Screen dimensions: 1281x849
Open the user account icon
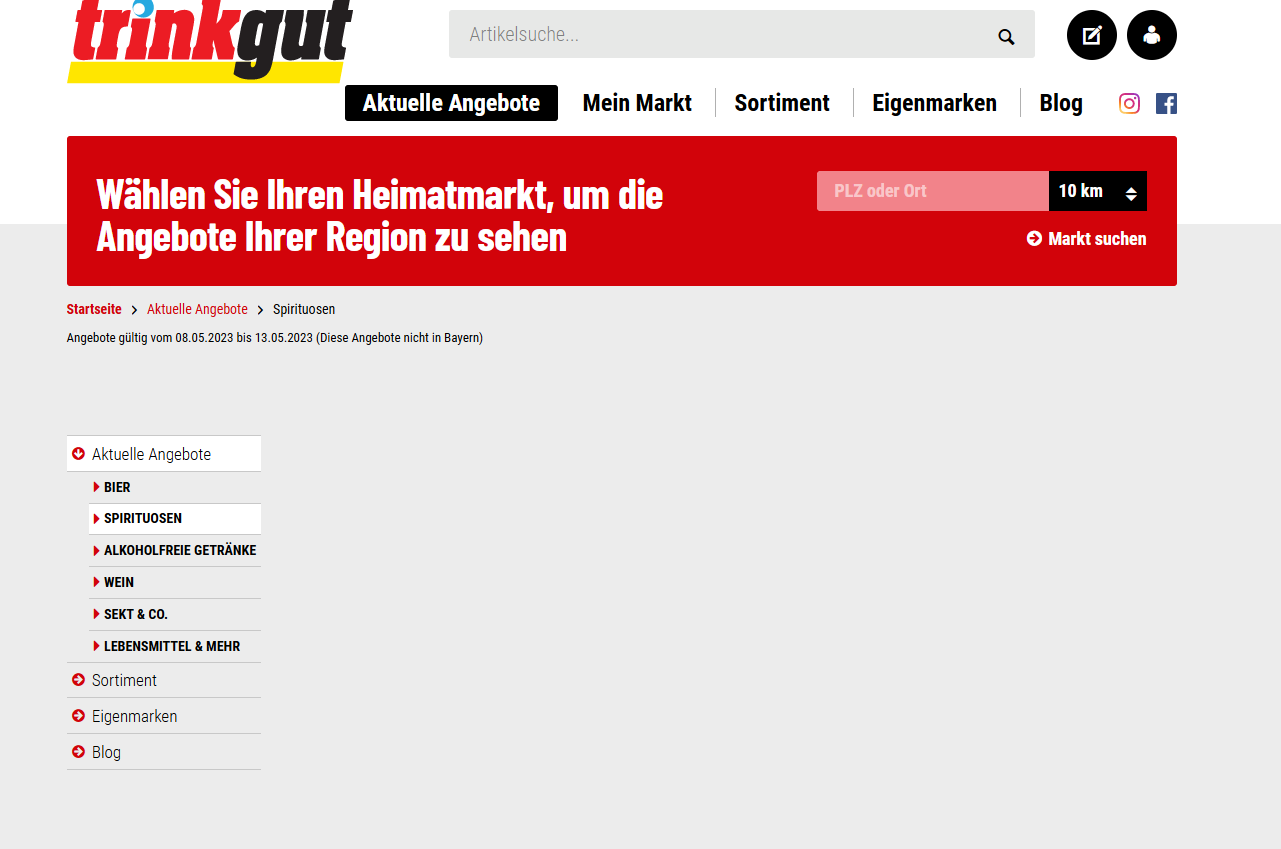point(1152,35)
